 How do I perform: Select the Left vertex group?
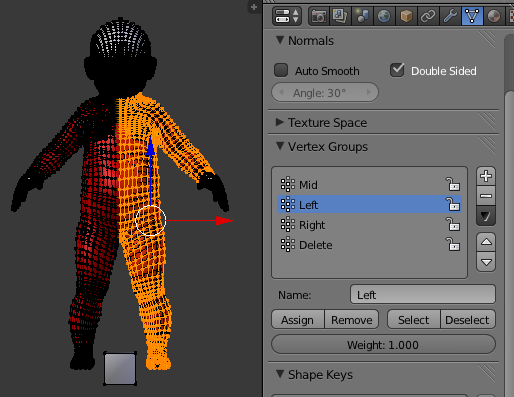tap(369, 204)
